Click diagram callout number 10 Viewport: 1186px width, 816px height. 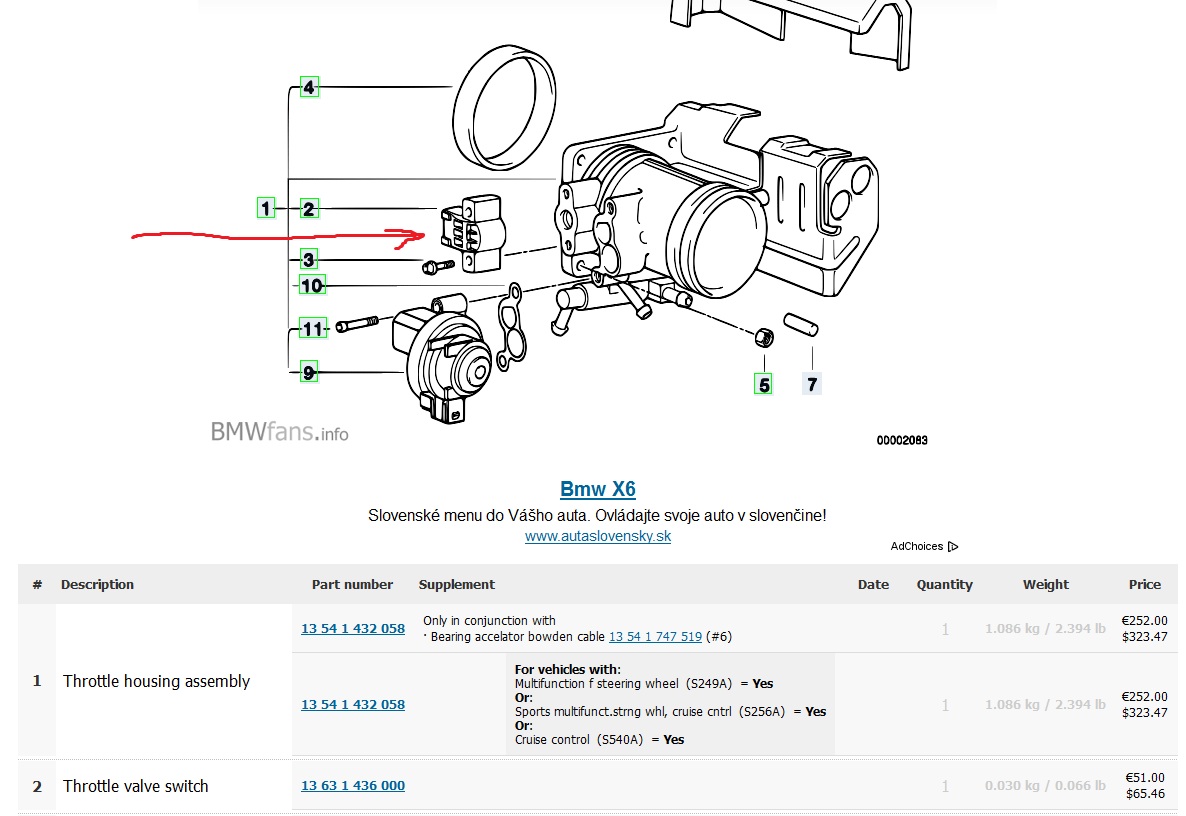click(312, 285)
